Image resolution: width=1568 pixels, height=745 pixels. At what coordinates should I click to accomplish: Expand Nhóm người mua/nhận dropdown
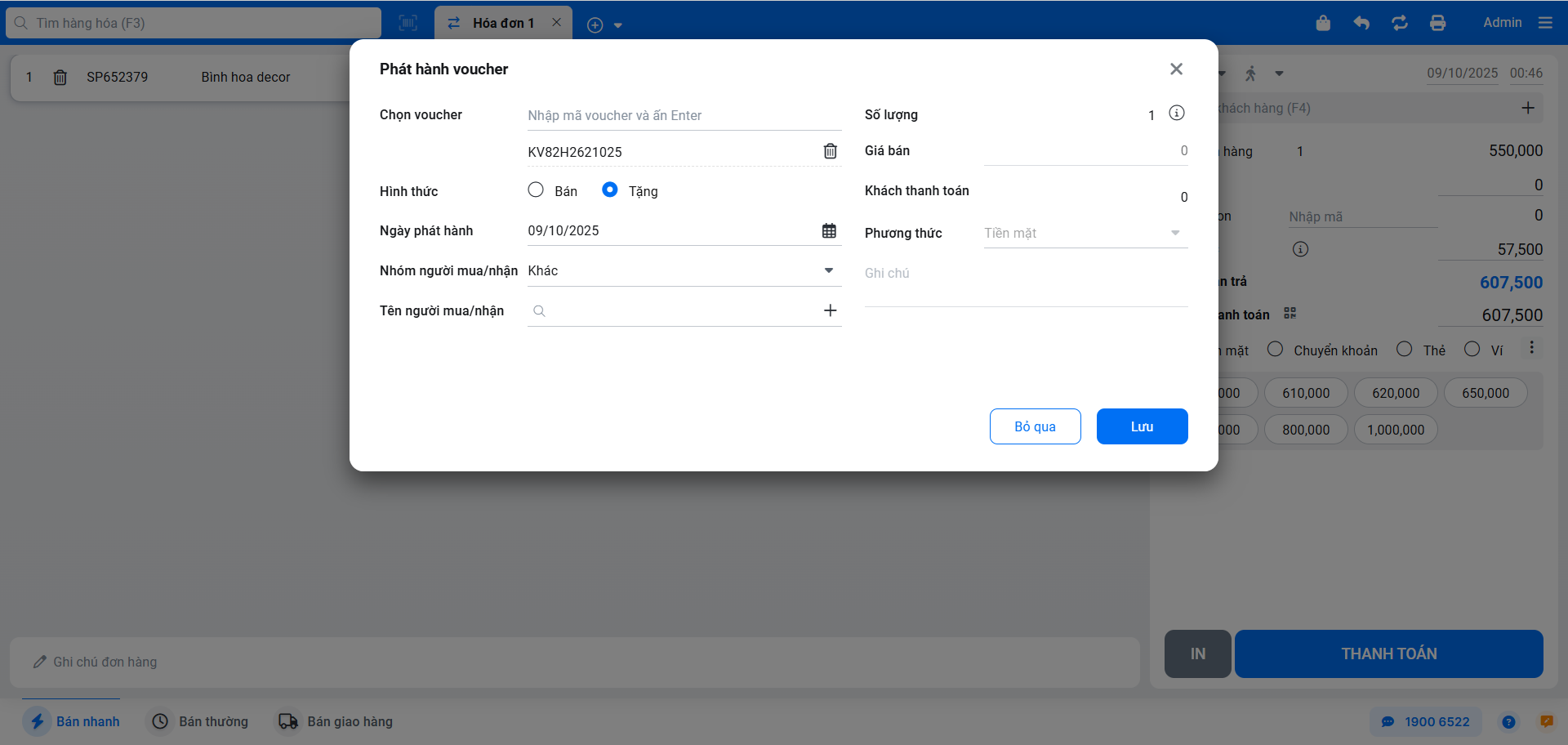click(x=828, y=270)
